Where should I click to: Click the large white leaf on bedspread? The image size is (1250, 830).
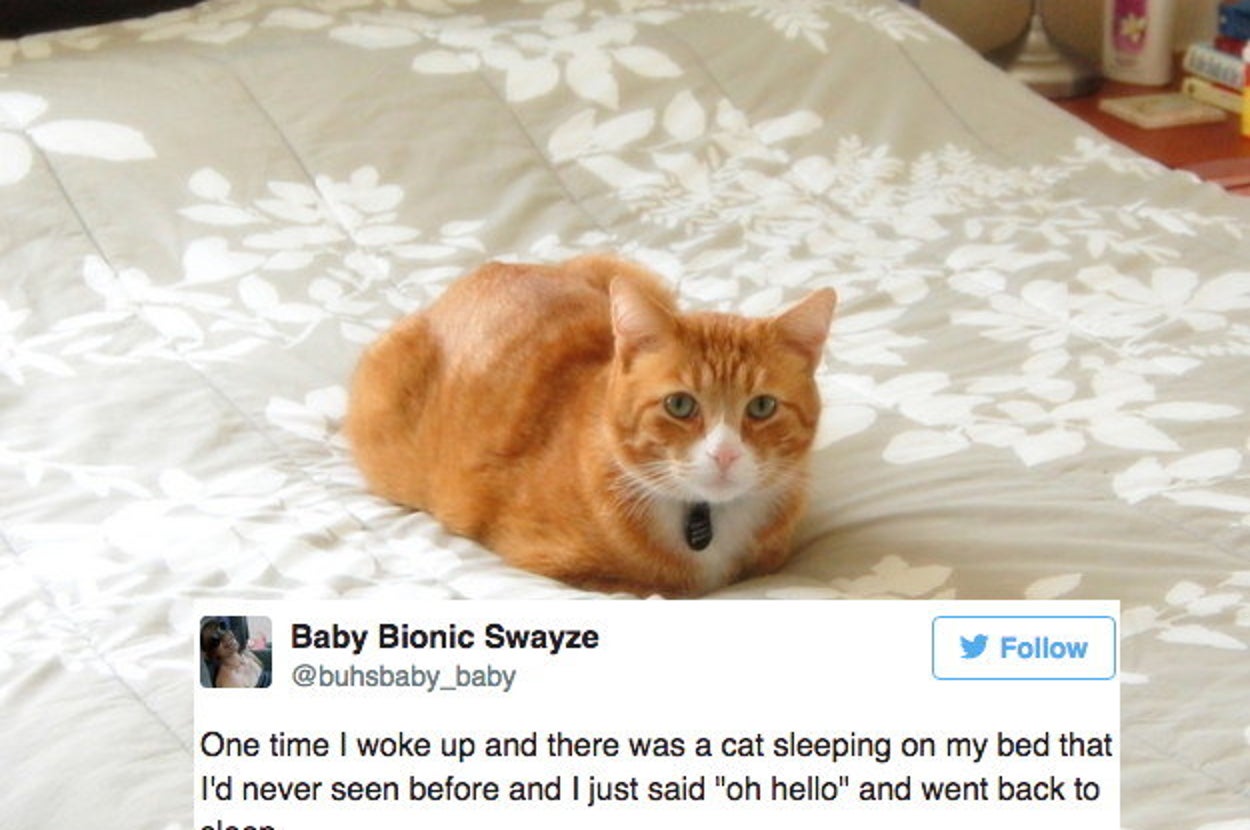point(90,140)
